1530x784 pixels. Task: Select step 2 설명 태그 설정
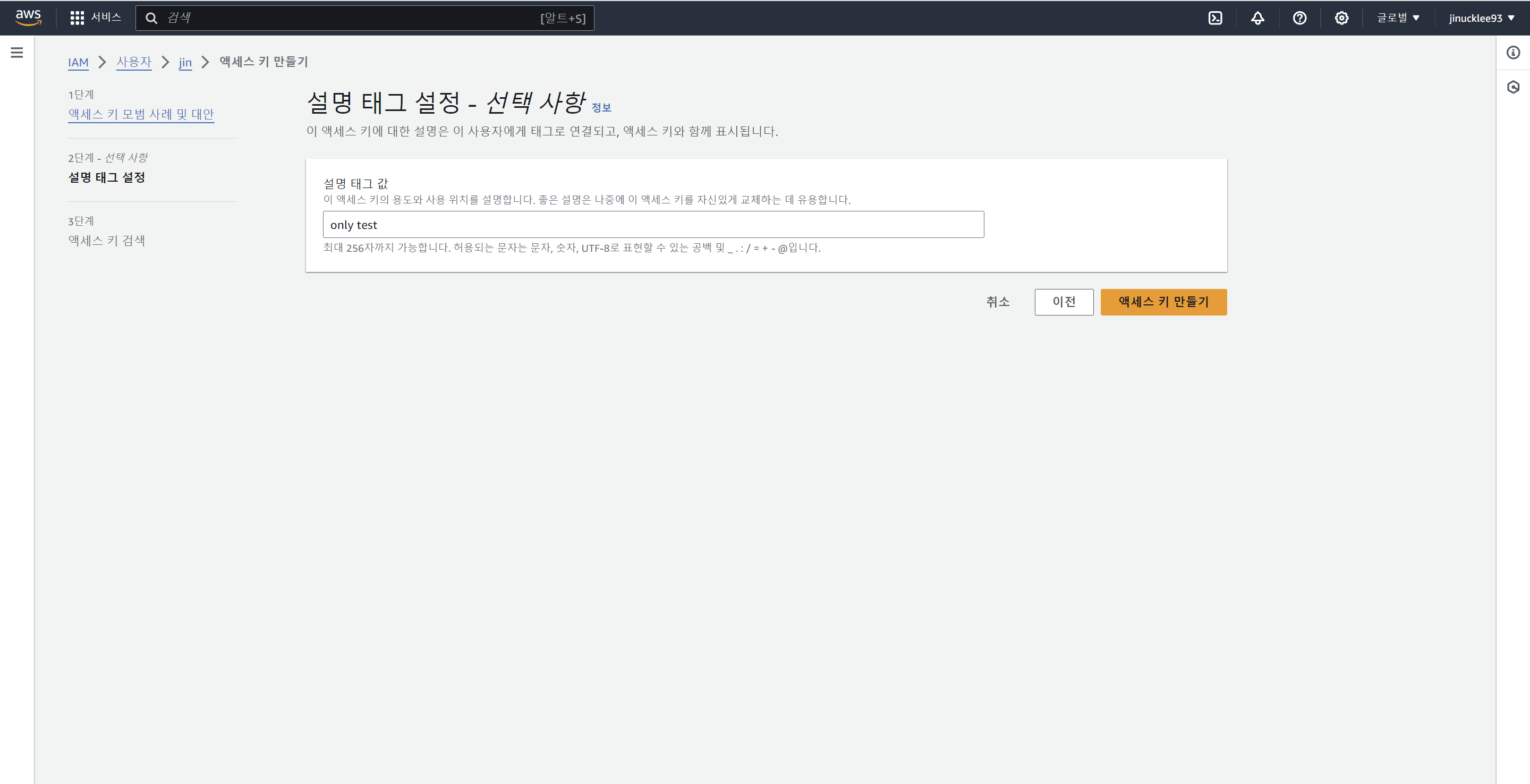106,177
